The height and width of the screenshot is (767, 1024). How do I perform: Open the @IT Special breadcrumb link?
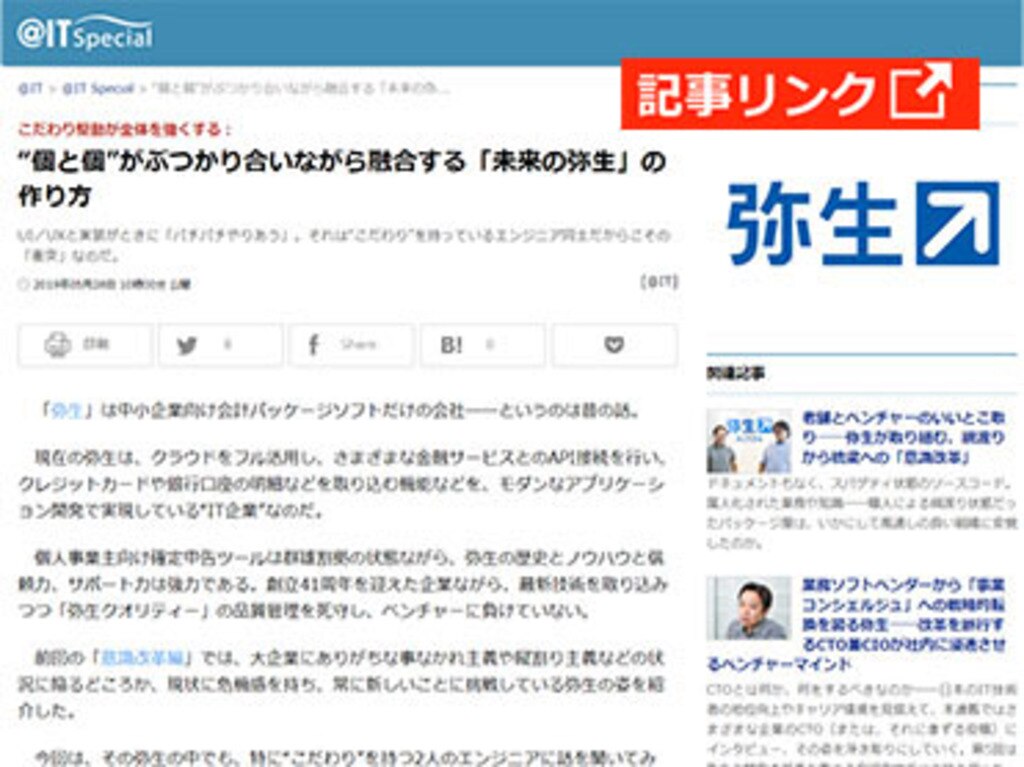(98, 88)
